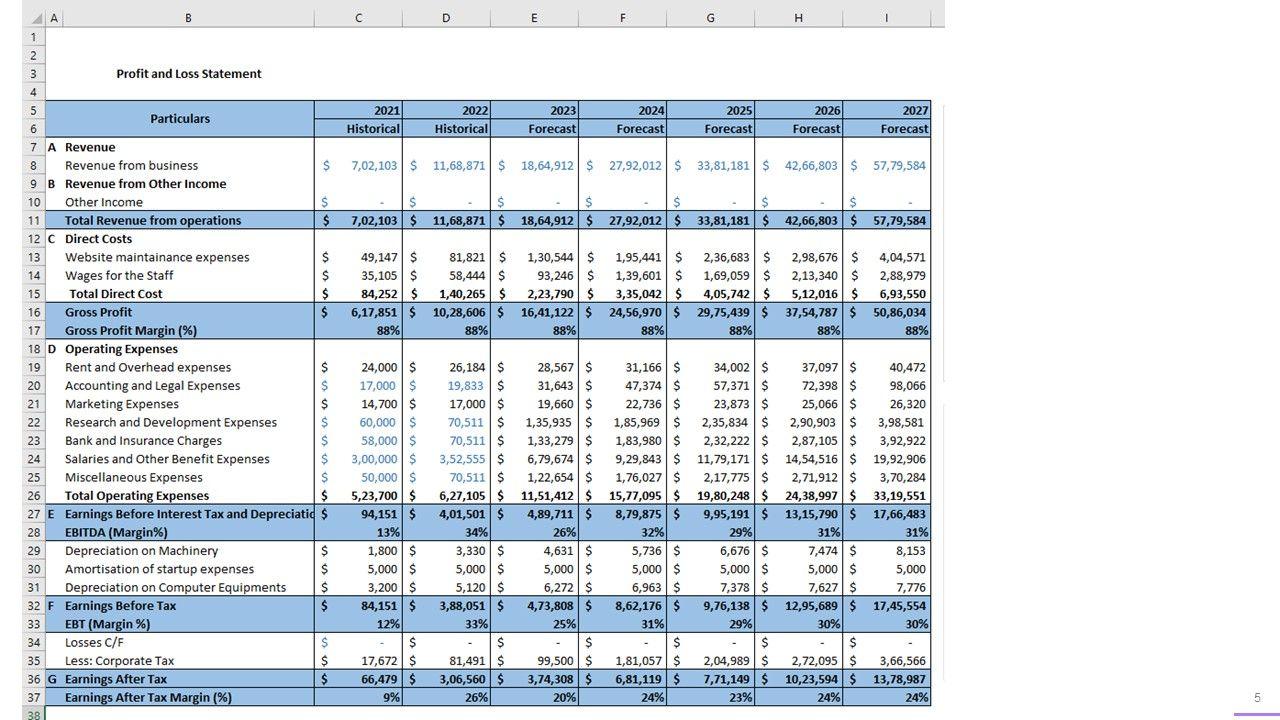Click Total Operating Expenses label cell

click(x=137, y=496)
